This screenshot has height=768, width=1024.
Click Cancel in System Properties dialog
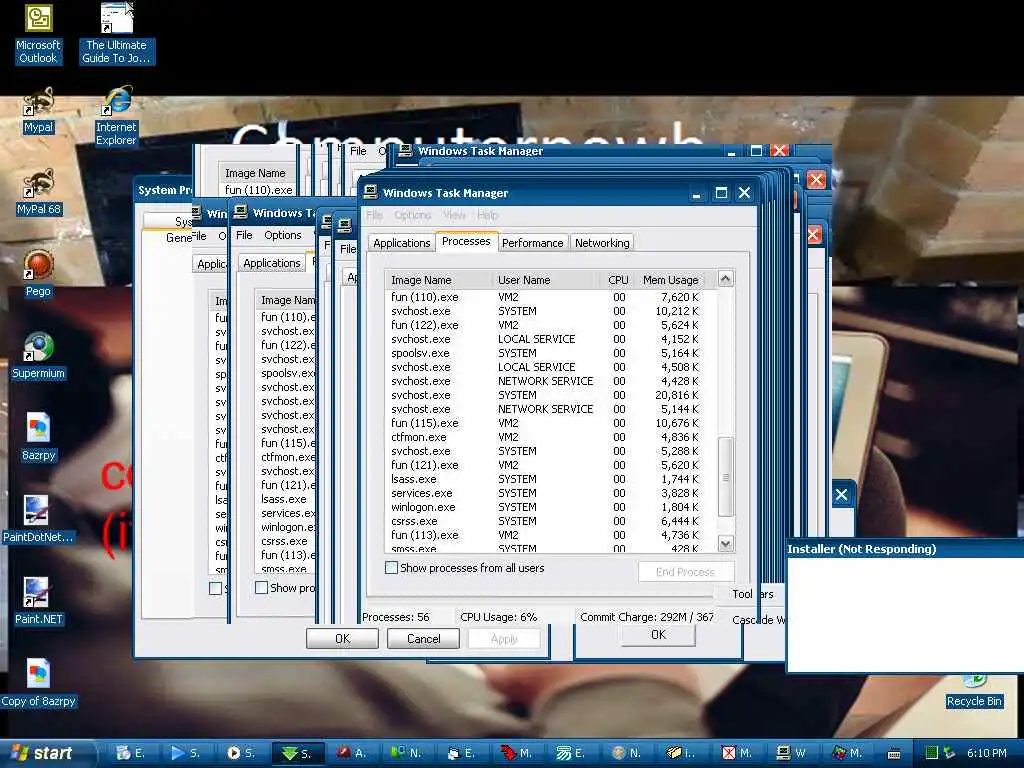coord(423,639)
